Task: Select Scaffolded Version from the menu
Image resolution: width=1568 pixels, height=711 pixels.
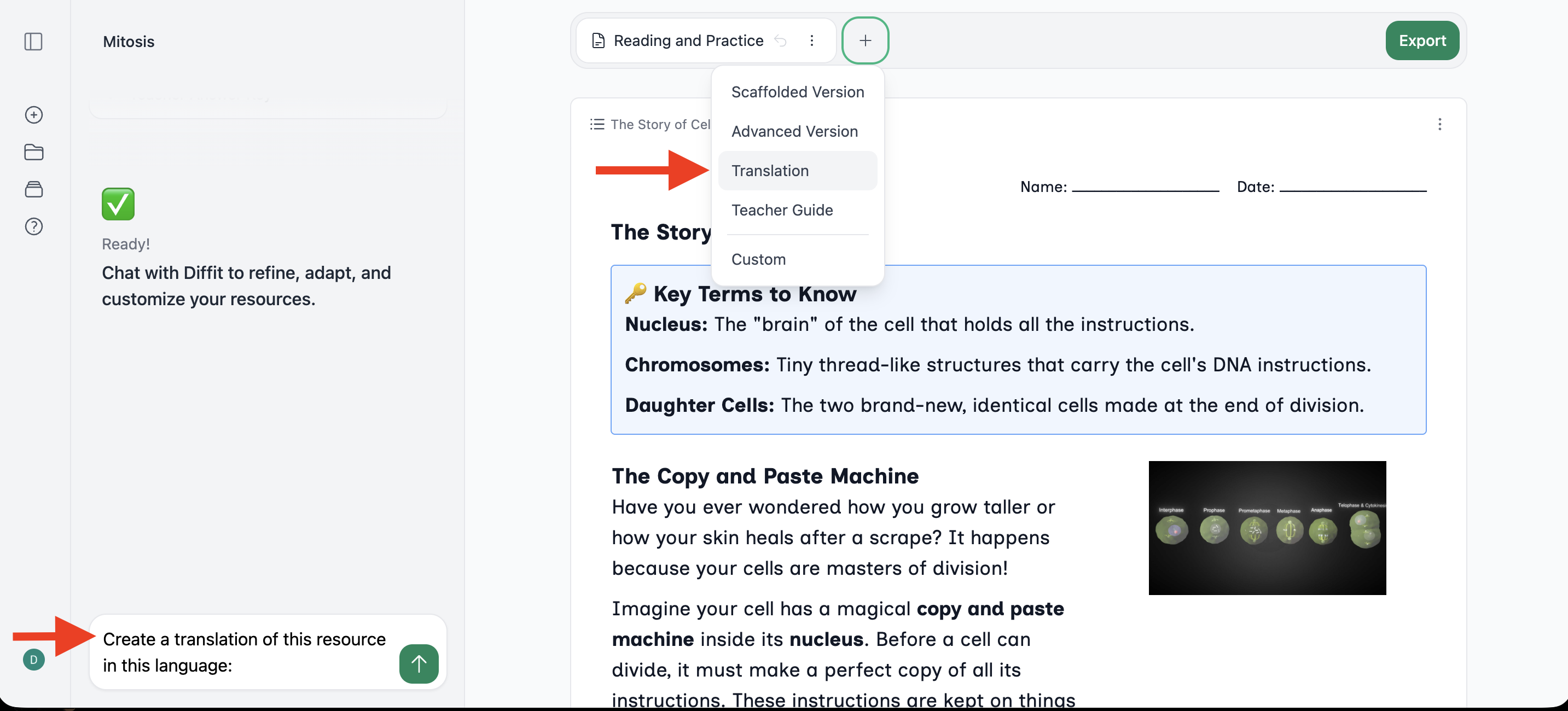Action: point(797,92)
